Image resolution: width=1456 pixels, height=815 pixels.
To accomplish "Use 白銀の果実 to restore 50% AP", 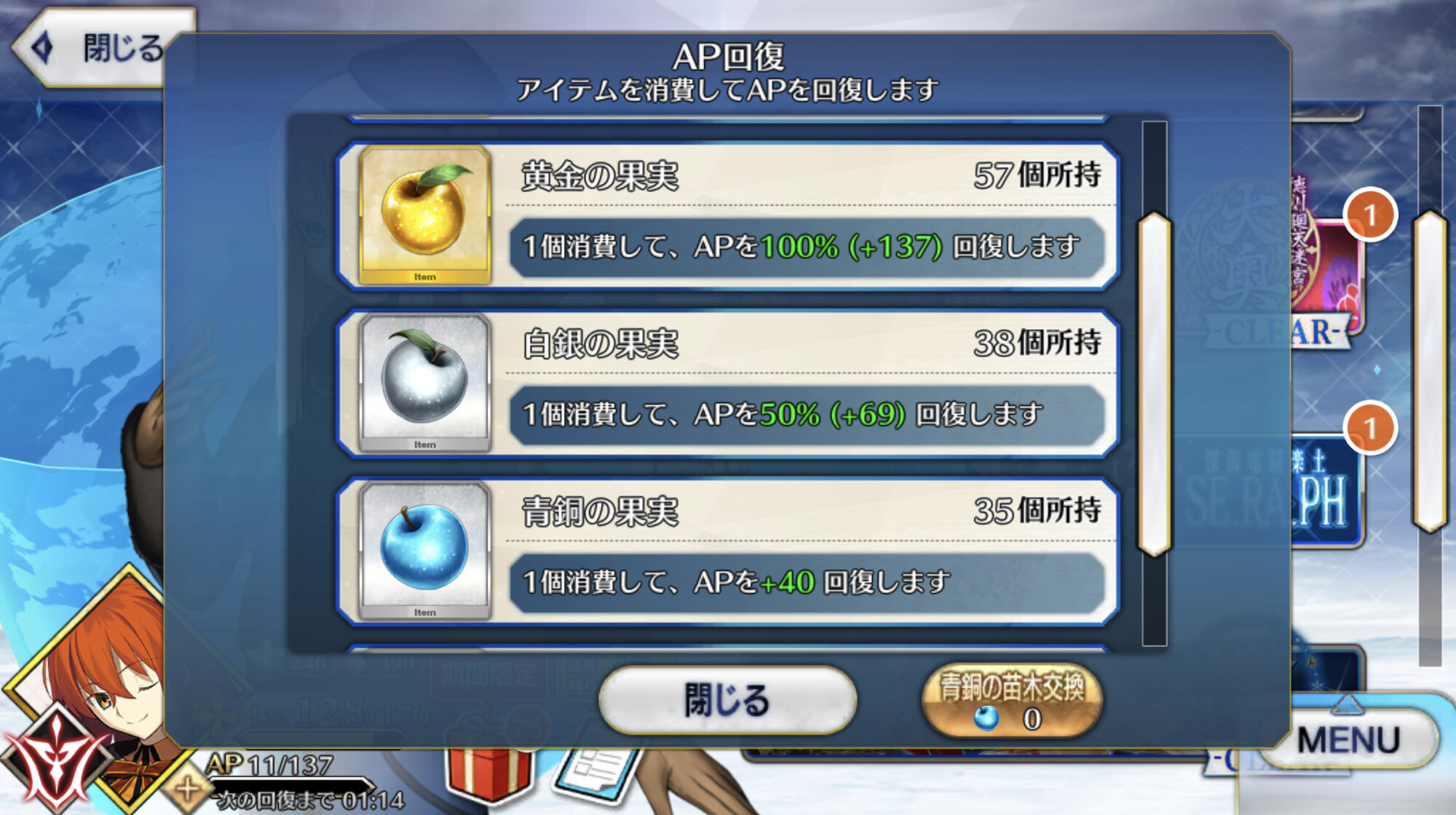I will (x=728, y=383).
